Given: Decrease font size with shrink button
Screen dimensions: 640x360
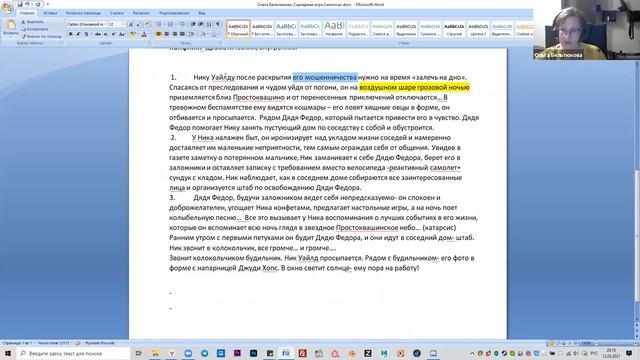Looking at the screenshot, I should 138,24.
